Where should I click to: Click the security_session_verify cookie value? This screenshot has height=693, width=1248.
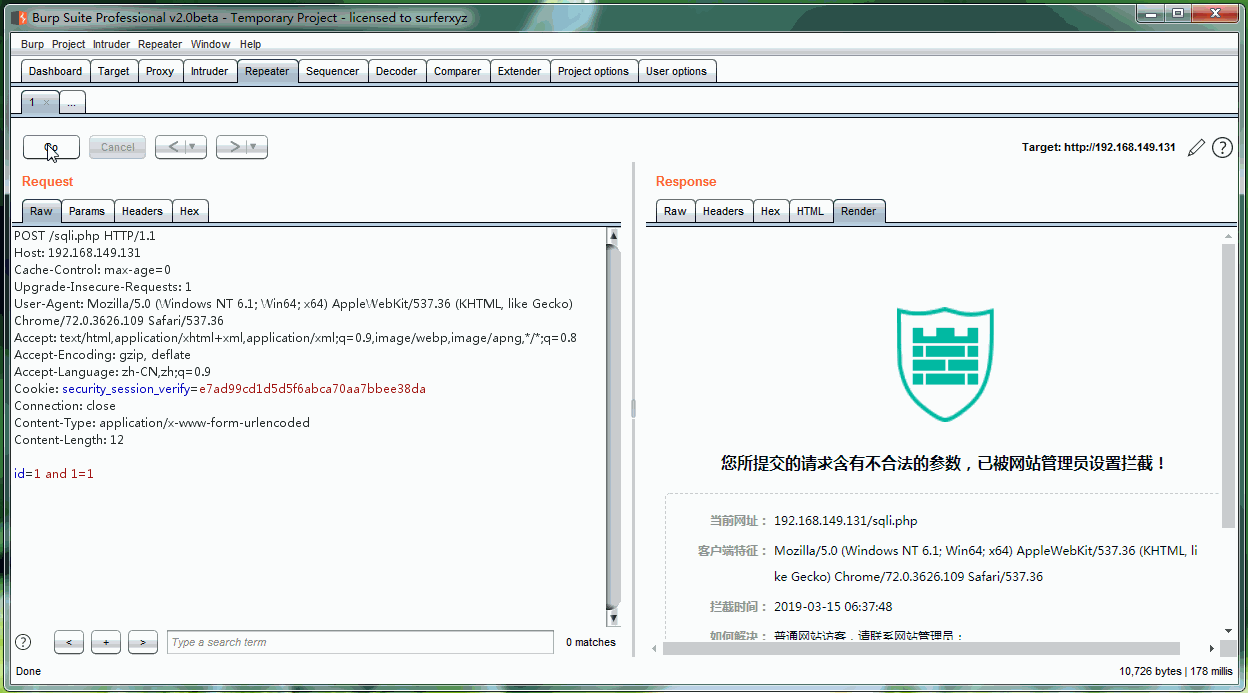point(312,389)
